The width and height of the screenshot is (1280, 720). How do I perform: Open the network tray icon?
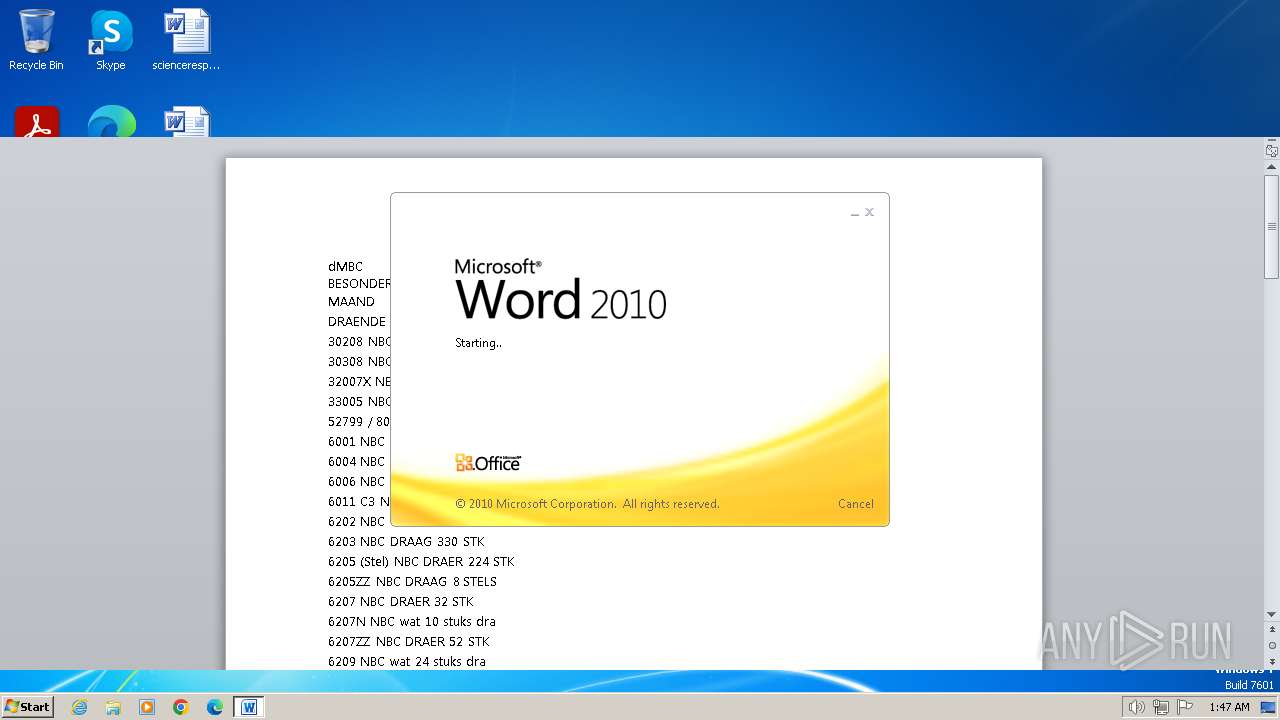pos(1161,707)
